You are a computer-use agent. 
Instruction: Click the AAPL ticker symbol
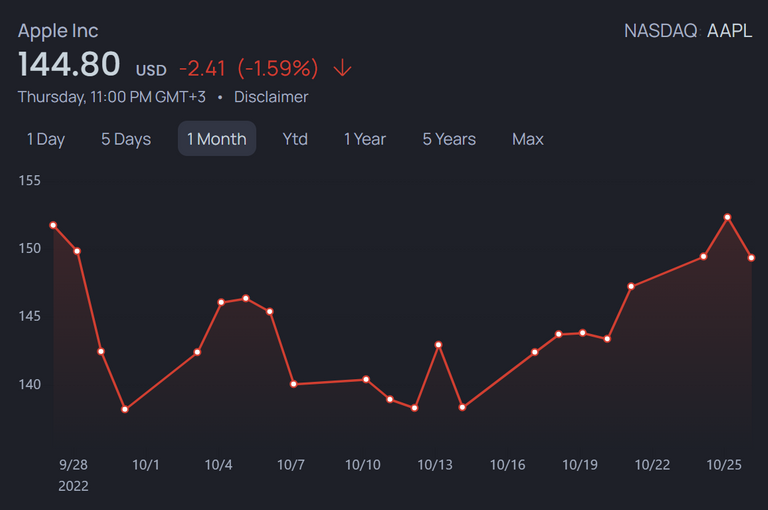coord(729,31)
